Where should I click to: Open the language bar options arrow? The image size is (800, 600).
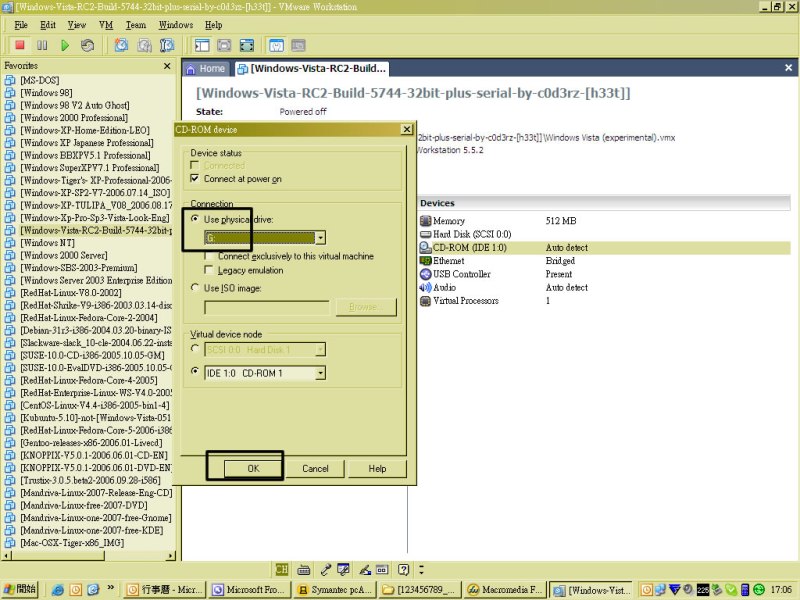coord(421,569)
